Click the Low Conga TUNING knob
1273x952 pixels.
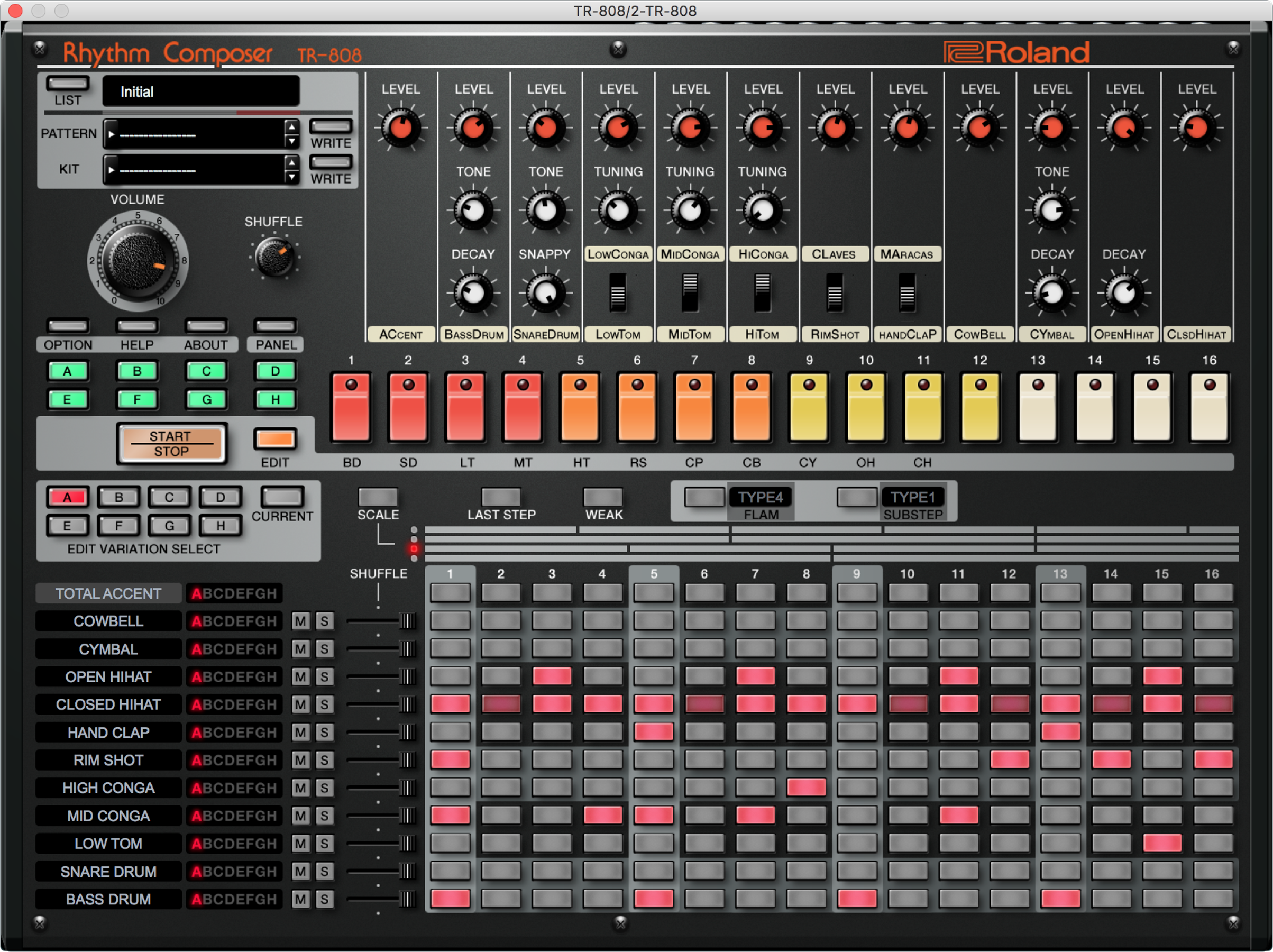(618, 210)
